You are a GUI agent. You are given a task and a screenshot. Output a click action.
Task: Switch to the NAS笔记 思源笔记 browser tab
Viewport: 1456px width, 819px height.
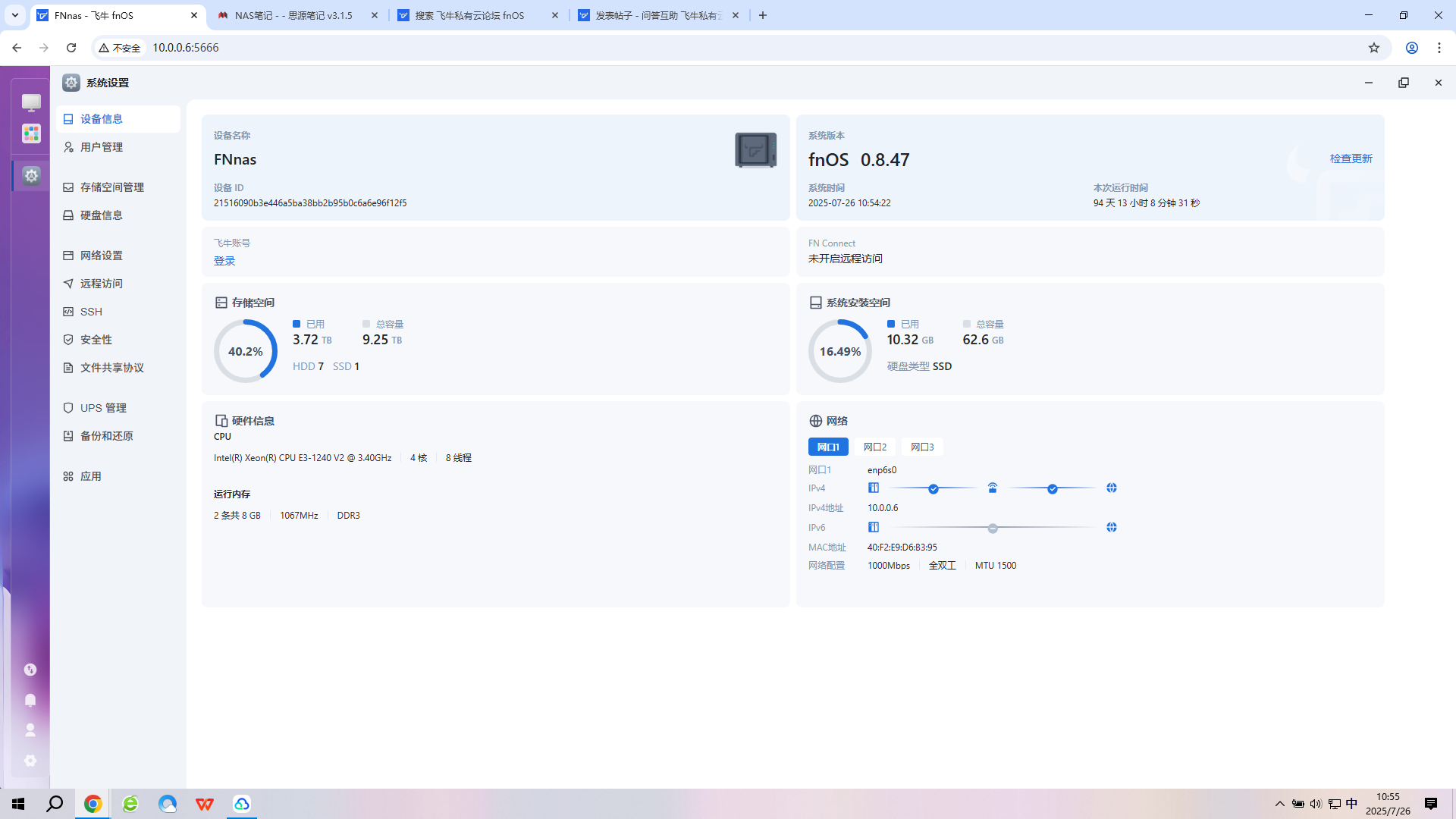tap(297, 15)
